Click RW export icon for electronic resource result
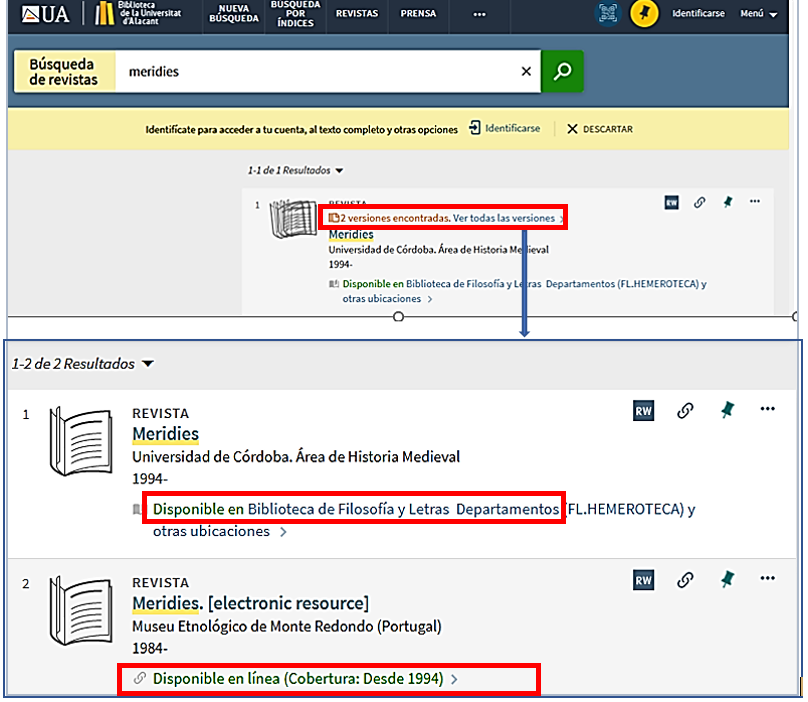The height and width of the screenshot is (702, 808). [x=644, y=579]
